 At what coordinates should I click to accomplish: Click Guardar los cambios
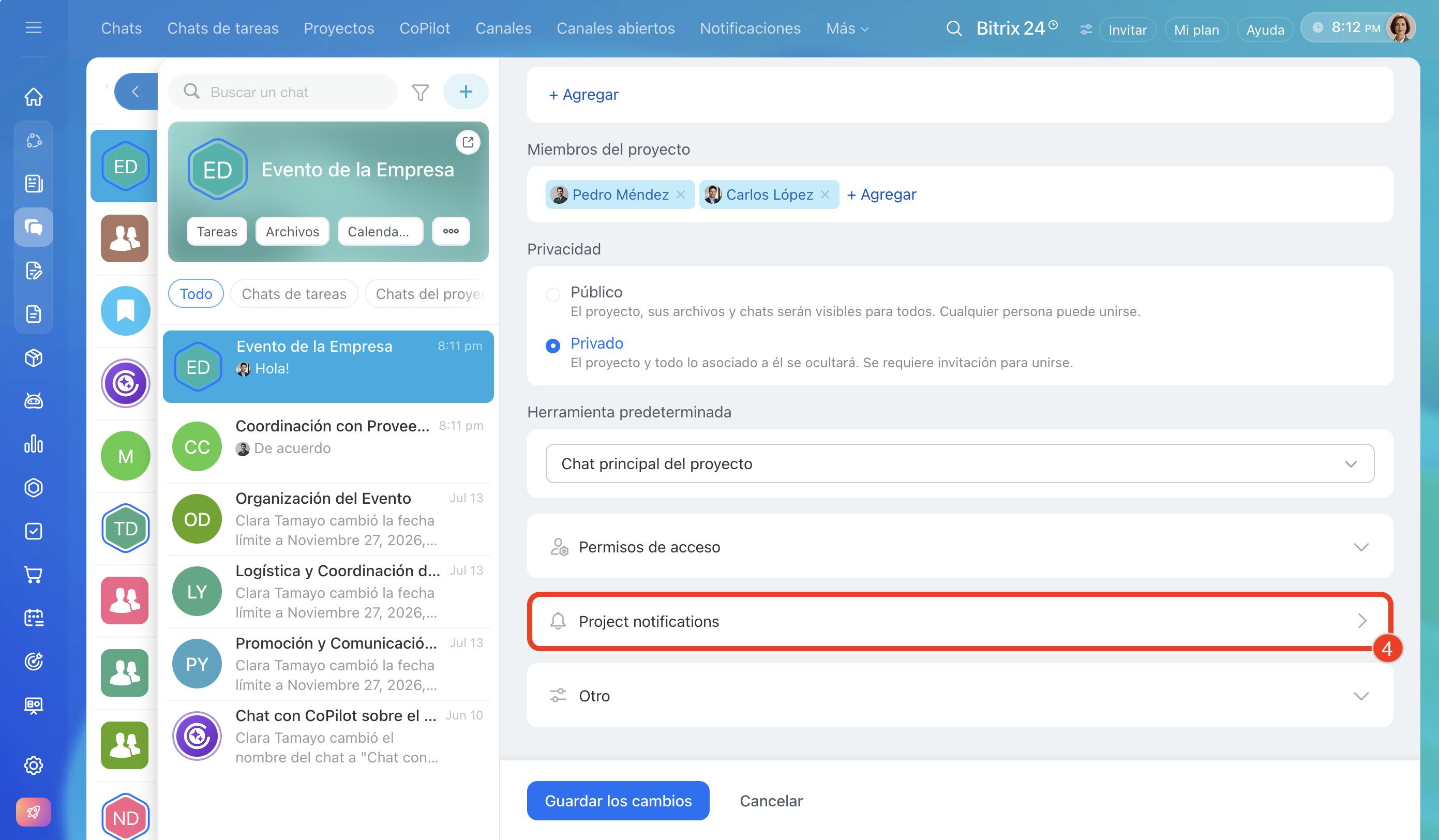(x=618, y=801)
